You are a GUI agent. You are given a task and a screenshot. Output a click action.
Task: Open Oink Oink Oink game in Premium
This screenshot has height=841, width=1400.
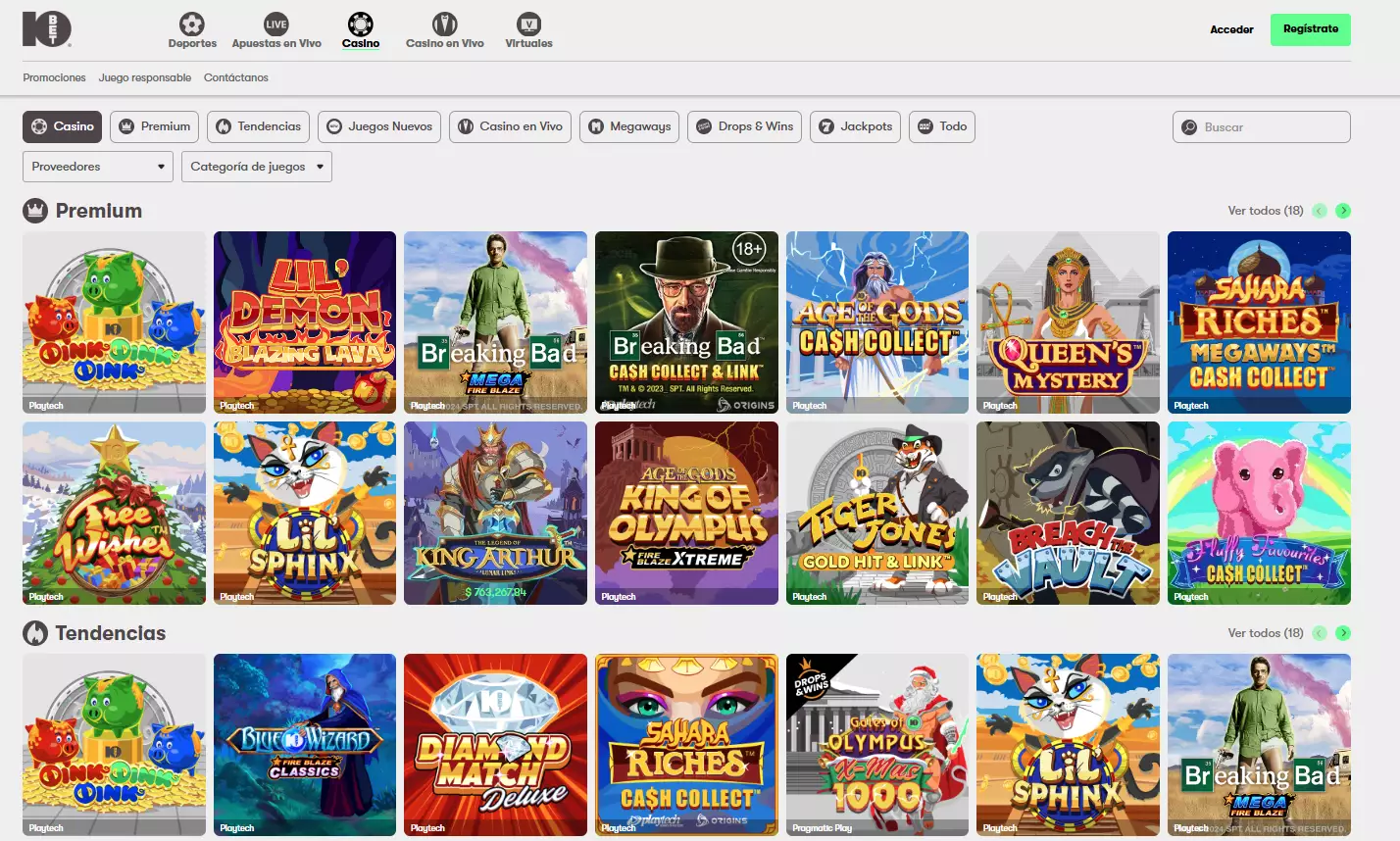(x=115, y=322)
